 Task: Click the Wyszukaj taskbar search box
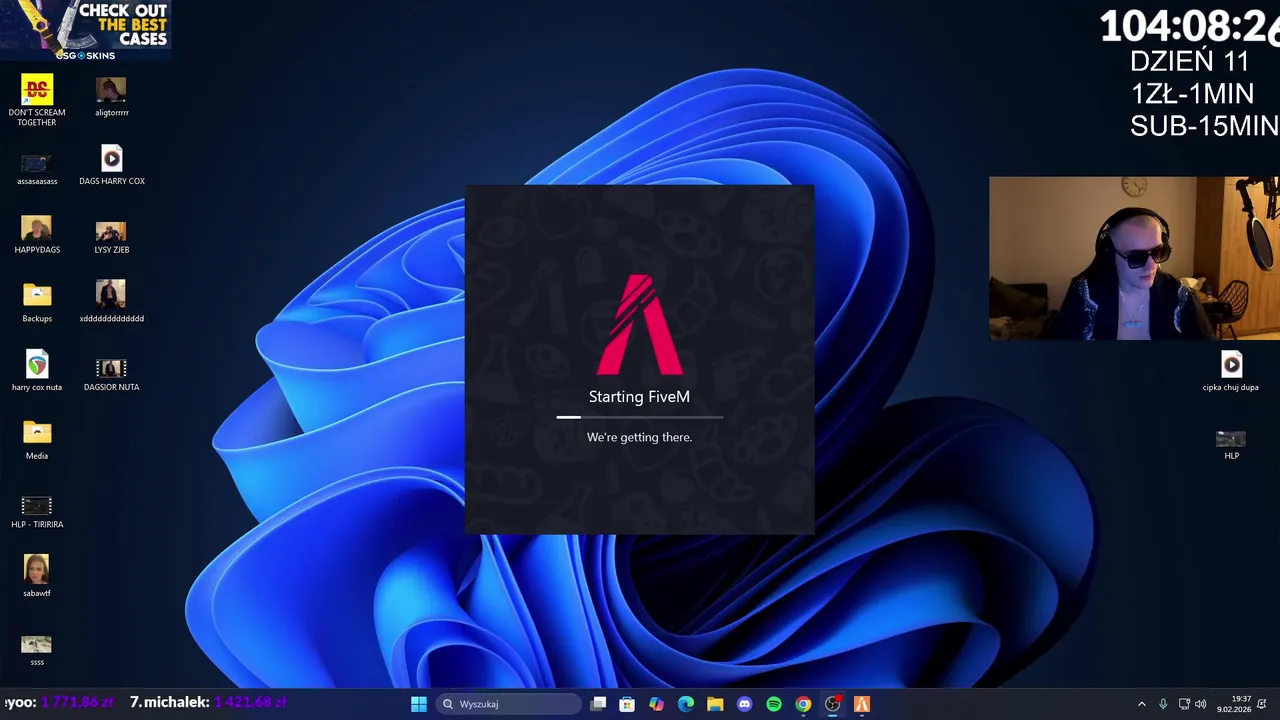pyautogui.click(x=509, y=704)
